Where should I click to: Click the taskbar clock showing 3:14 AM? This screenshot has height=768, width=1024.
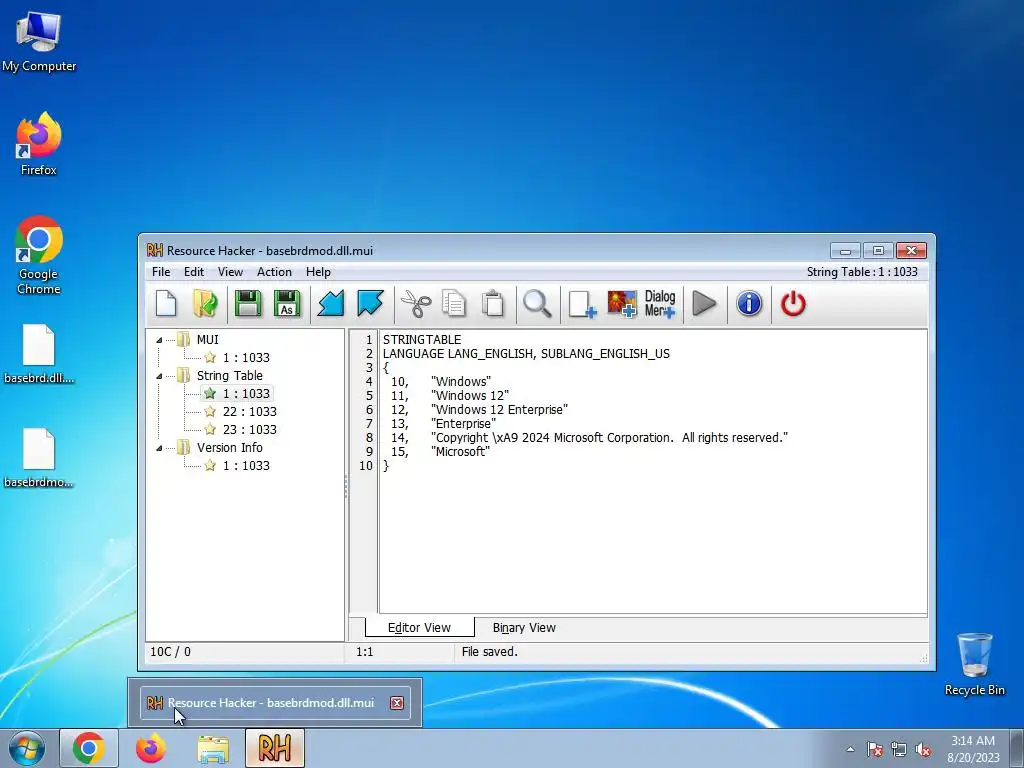[x=973, y=749]
